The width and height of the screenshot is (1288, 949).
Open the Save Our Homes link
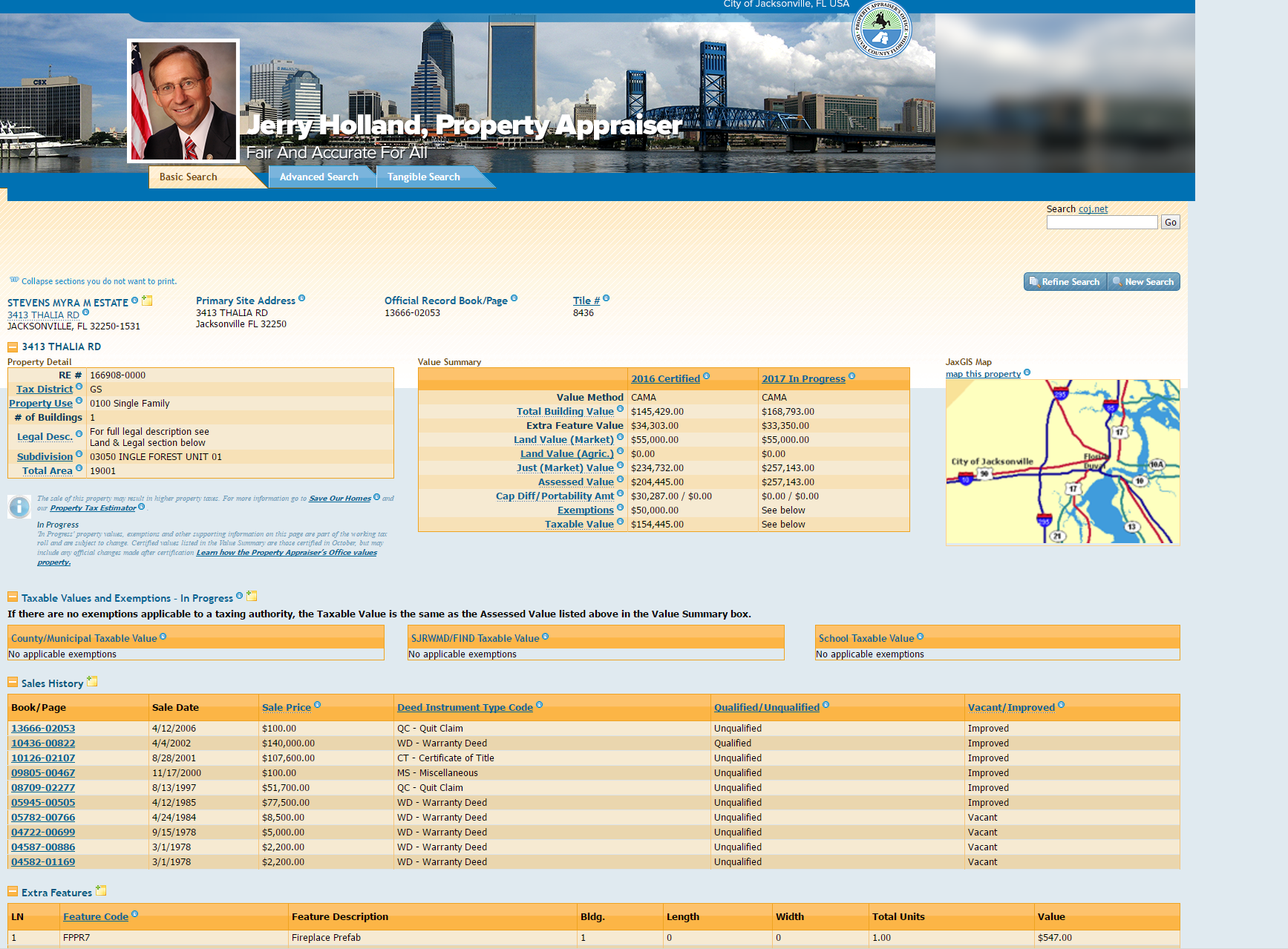click(340, 499)
